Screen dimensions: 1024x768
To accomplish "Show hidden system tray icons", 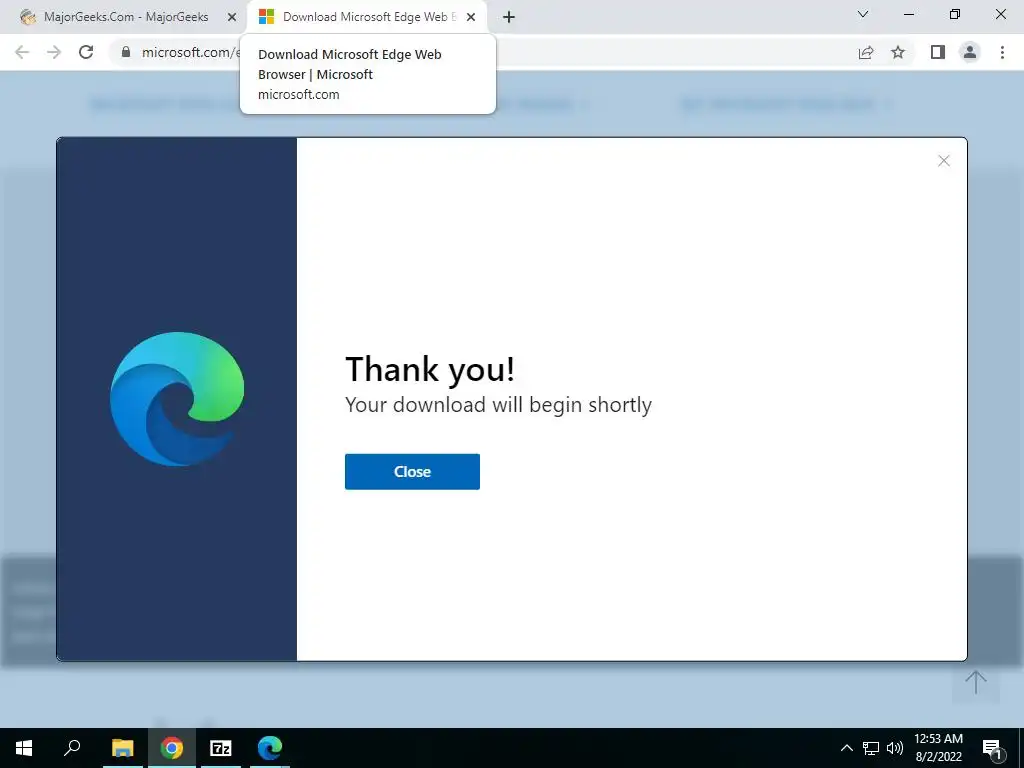I will (x=846, y=748).
